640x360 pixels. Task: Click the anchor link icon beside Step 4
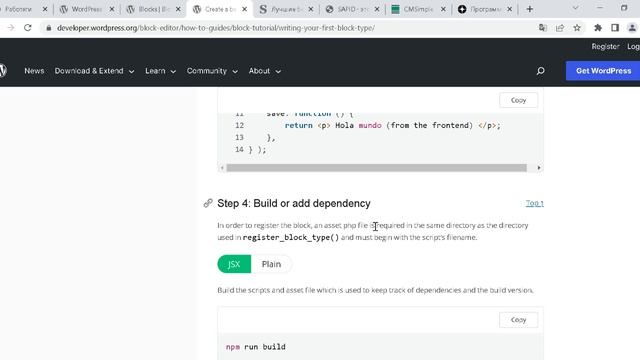[208, 203]
